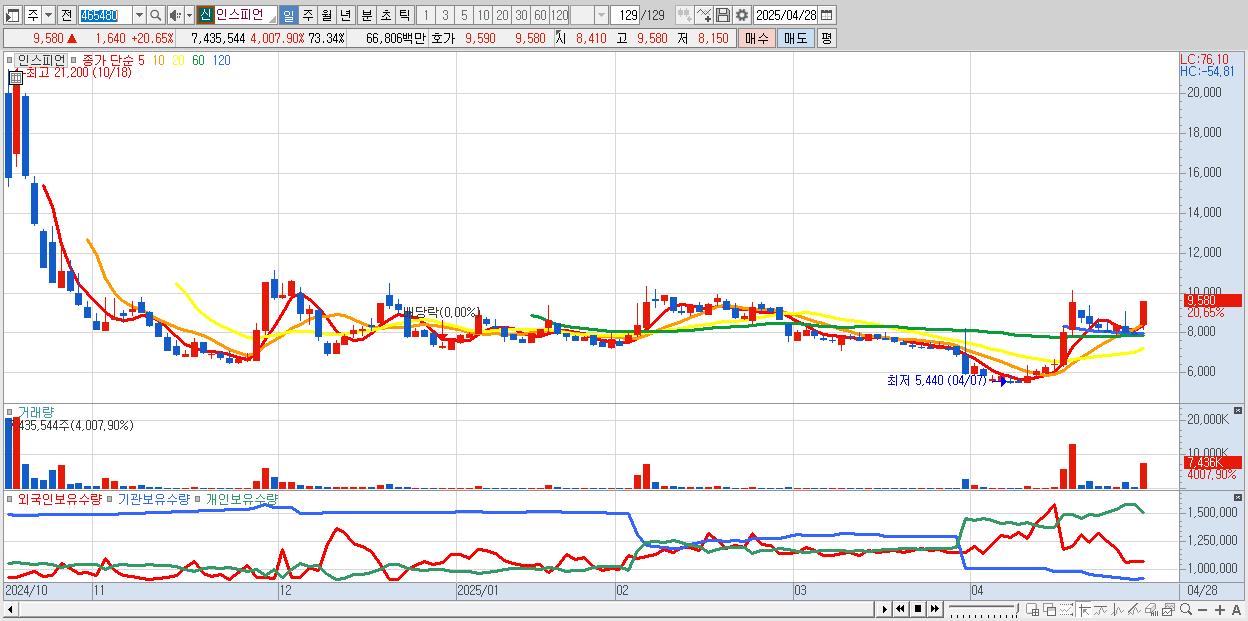Click the moving-average lines icon in bottom toolbar
Image resolution: width=1248 pixels, height=621 pixels.
(1101, 610)
